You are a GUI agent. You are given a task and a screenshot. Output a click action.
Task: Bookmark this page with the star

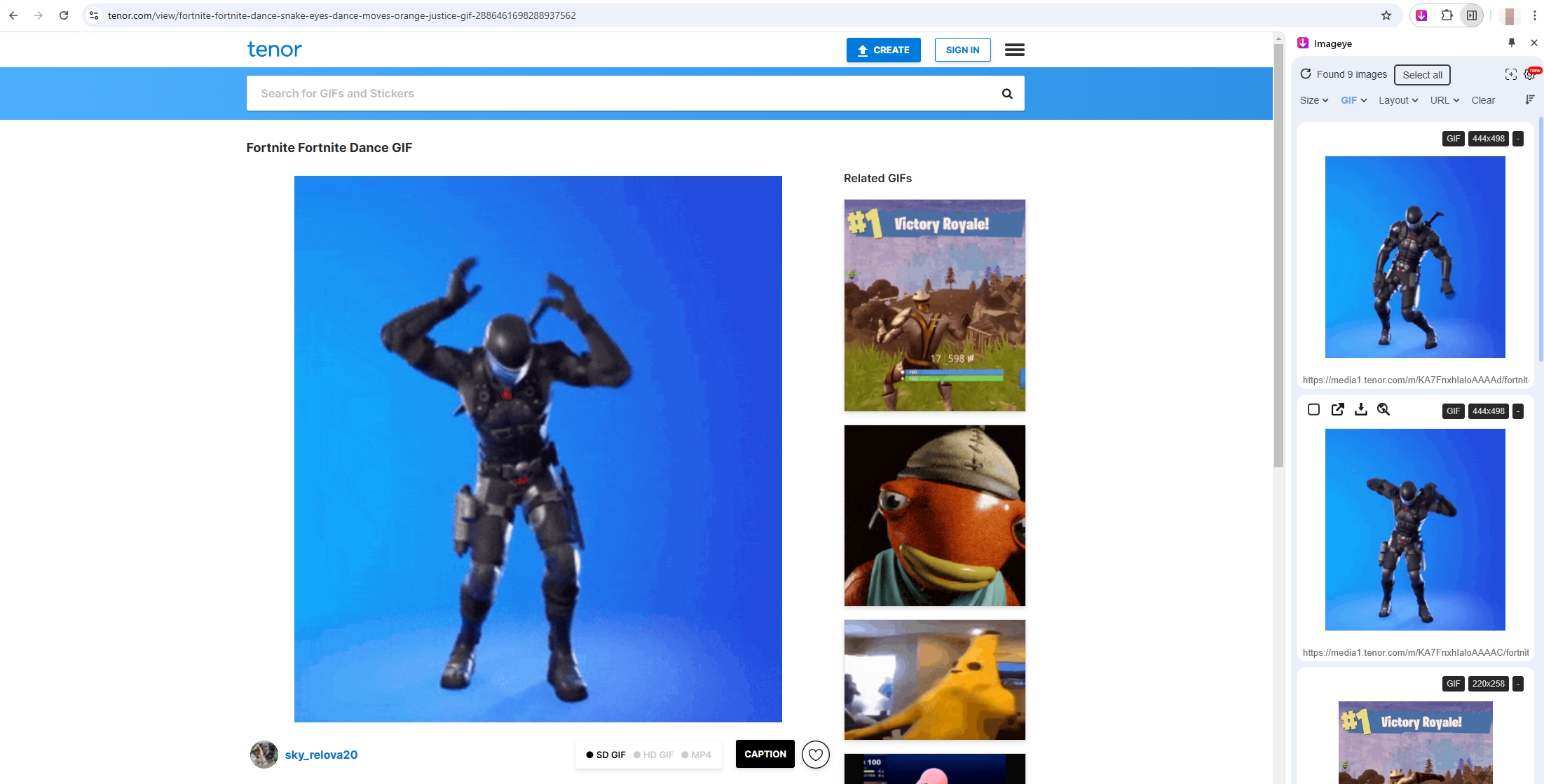tap(1386, 15)
